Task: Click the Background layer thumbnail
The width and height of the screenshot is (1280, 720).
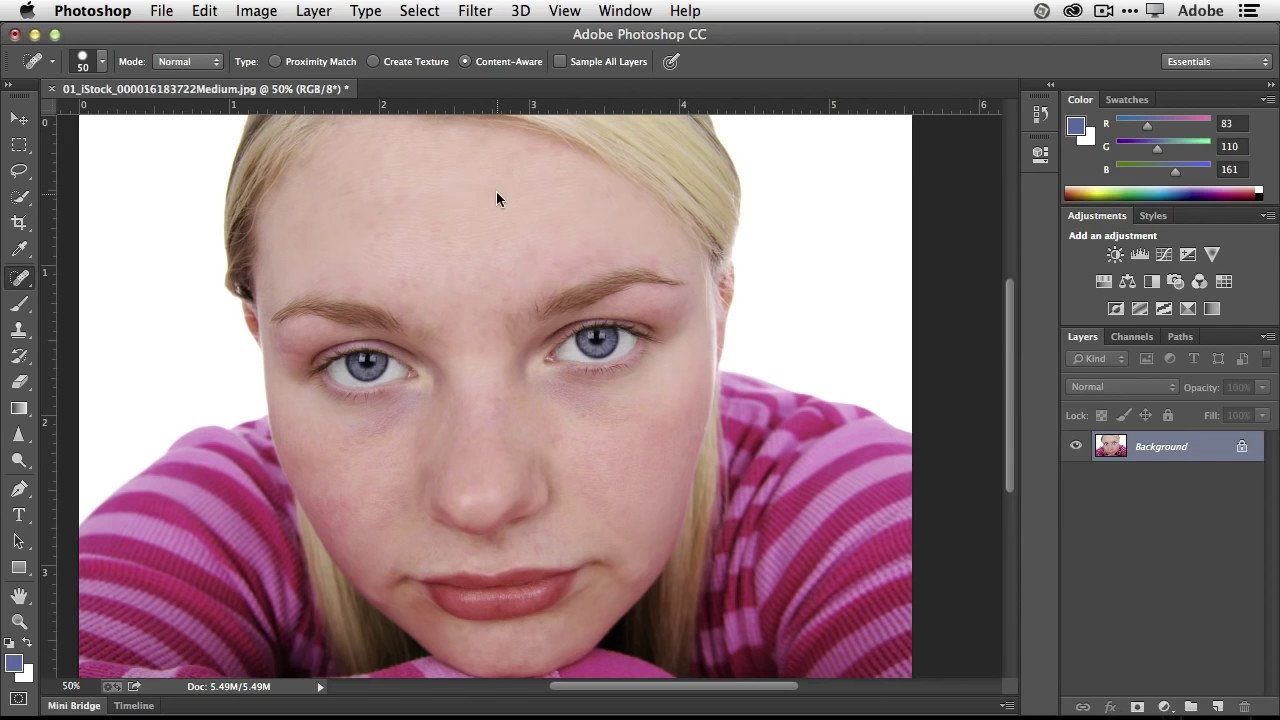Action: [1110, 447]
